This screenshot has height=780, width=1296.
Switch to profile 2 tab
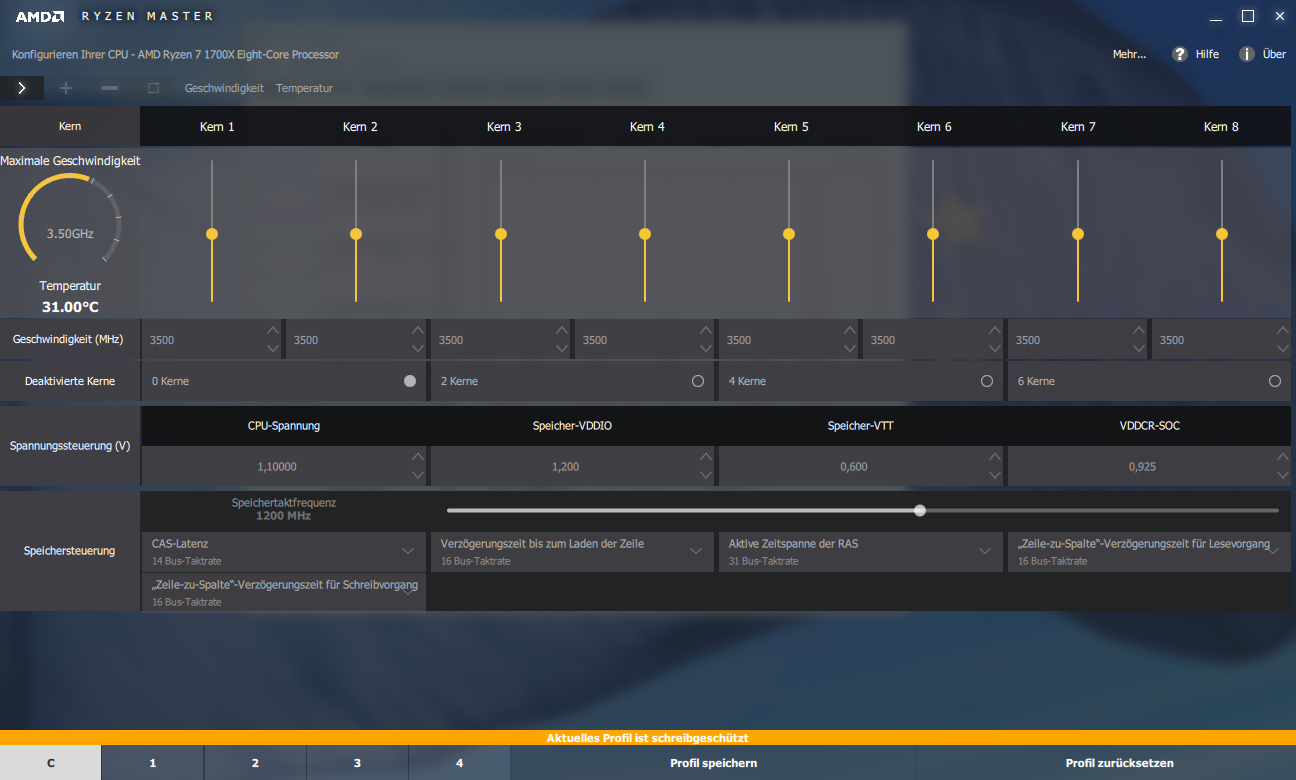255,763
